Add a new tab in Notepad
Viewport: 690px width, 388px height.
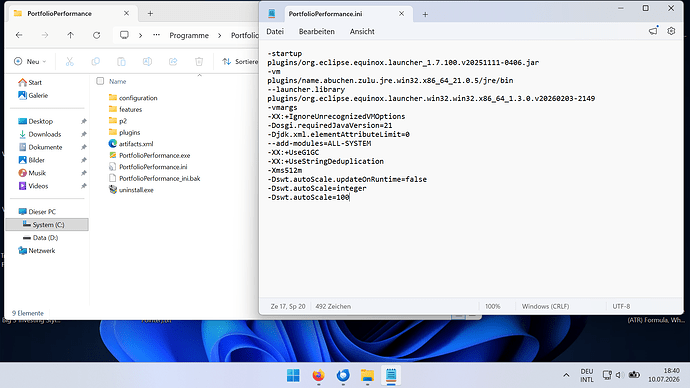(x=425, y=15)
